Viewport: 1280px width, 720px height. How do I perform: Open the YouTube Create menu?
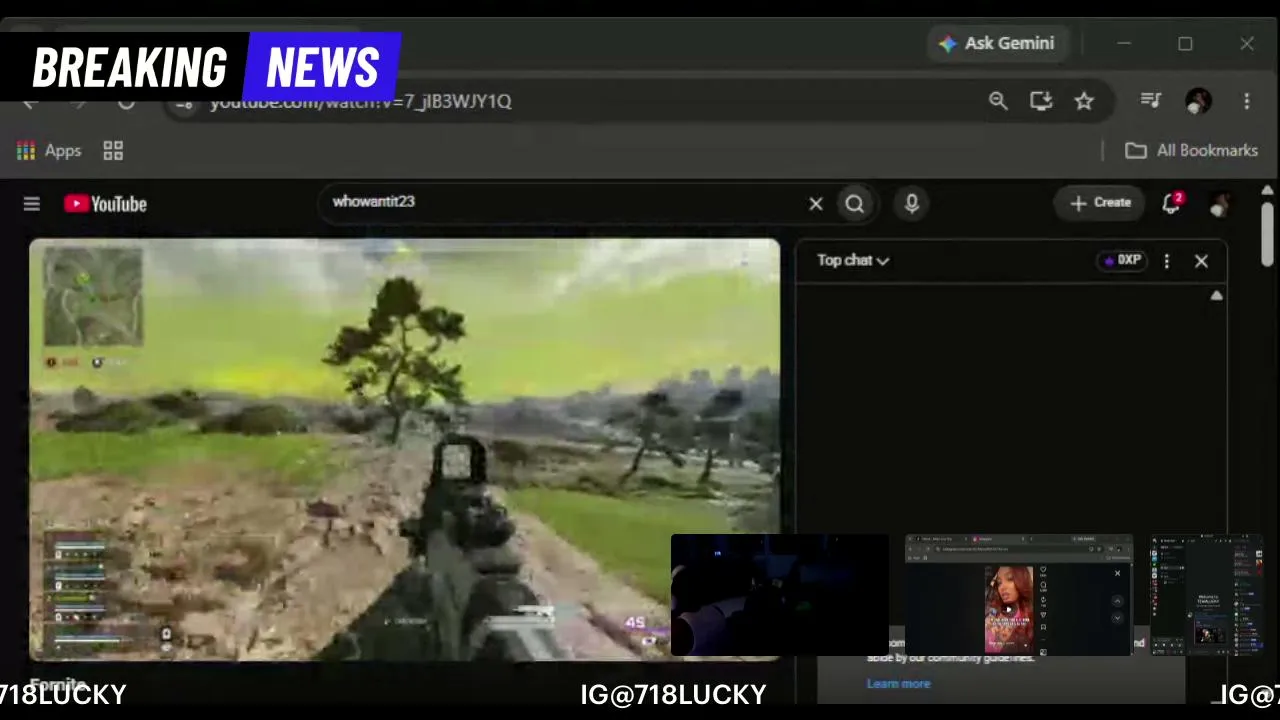pos(1100,203)
